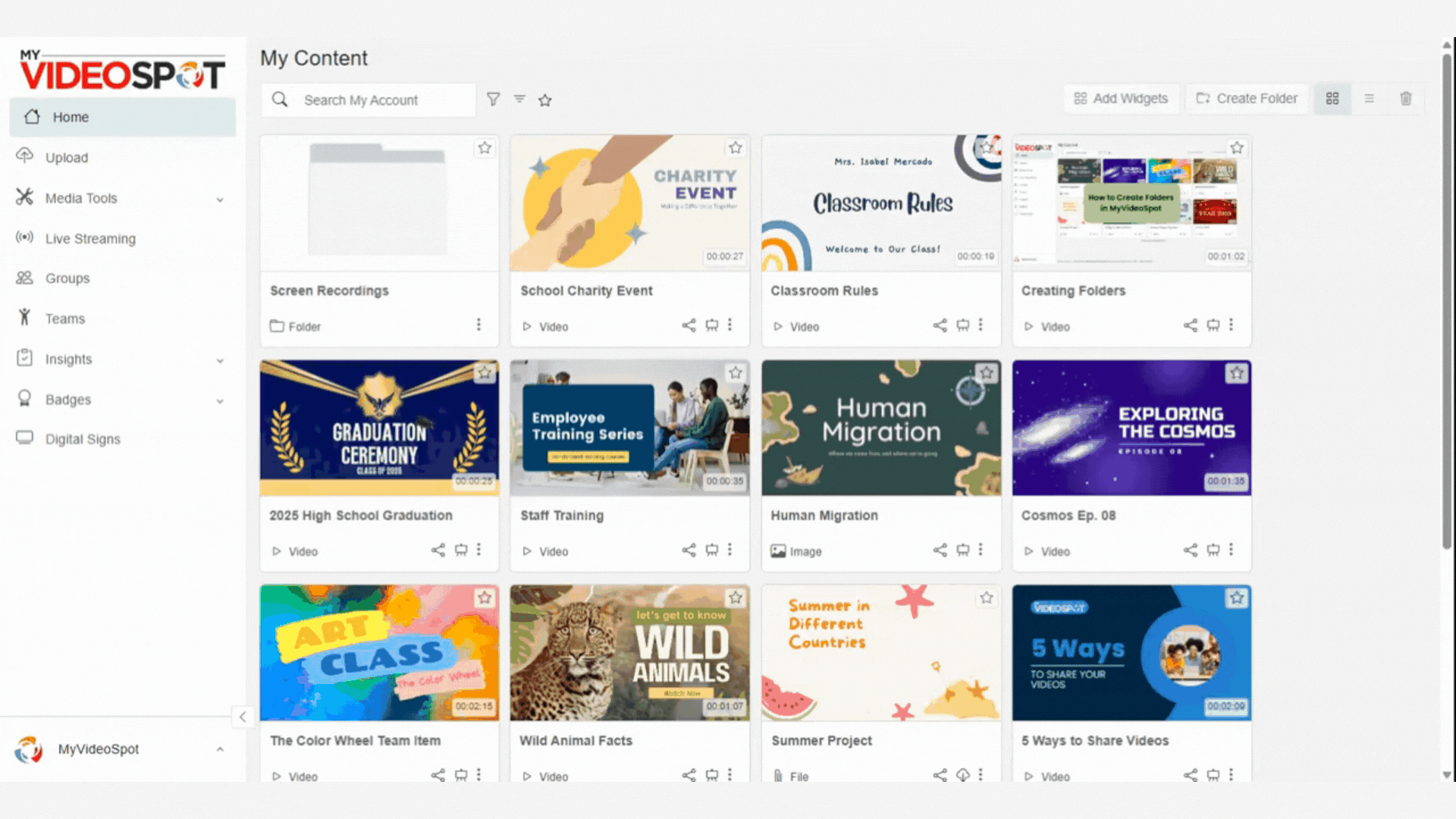Open the trash bin icon in toolbar
Image resolution: width=1456 pixels, height=819 pixels.
1405,99
